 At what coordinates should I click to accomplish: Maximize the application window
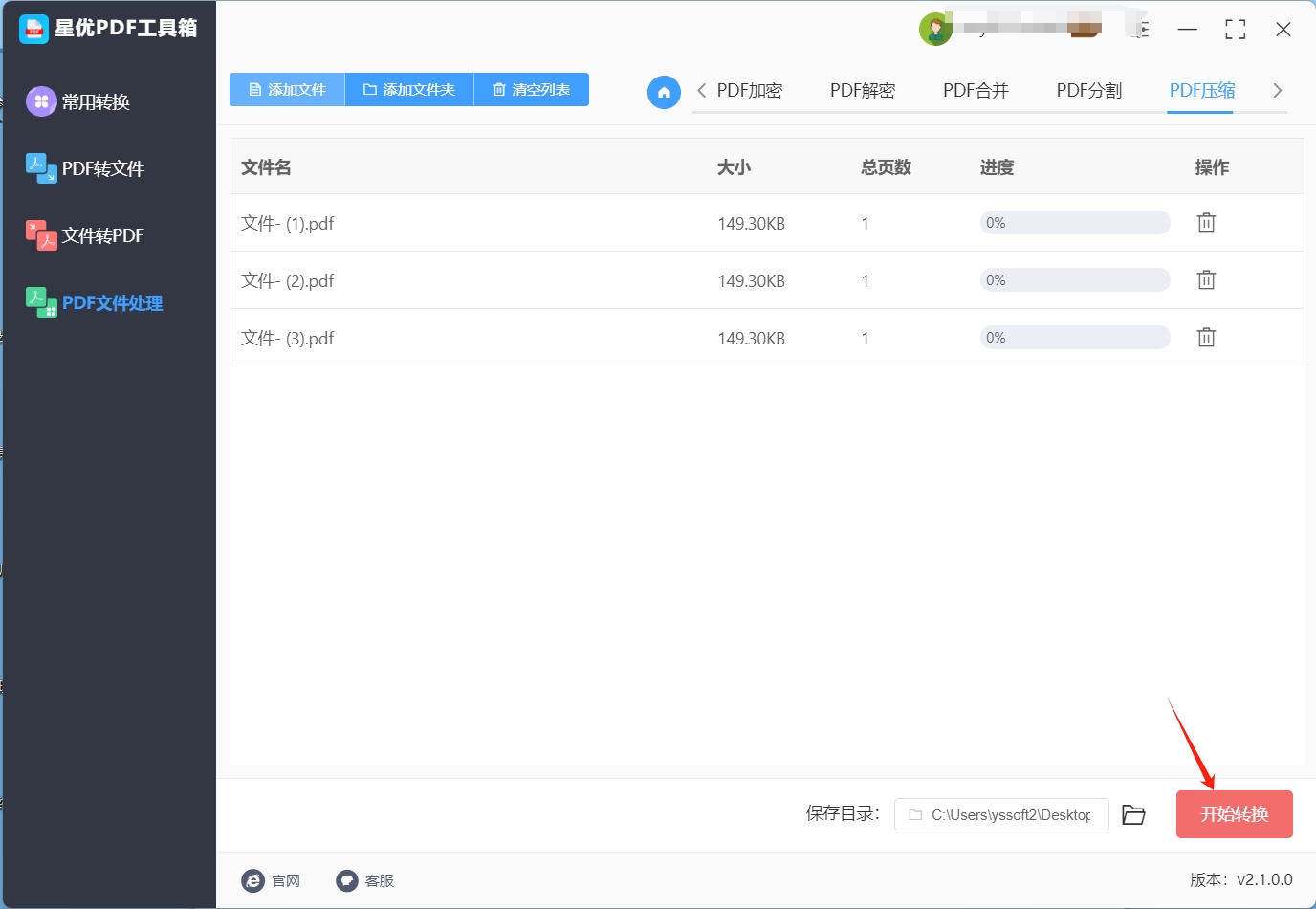pos(1236,30)
